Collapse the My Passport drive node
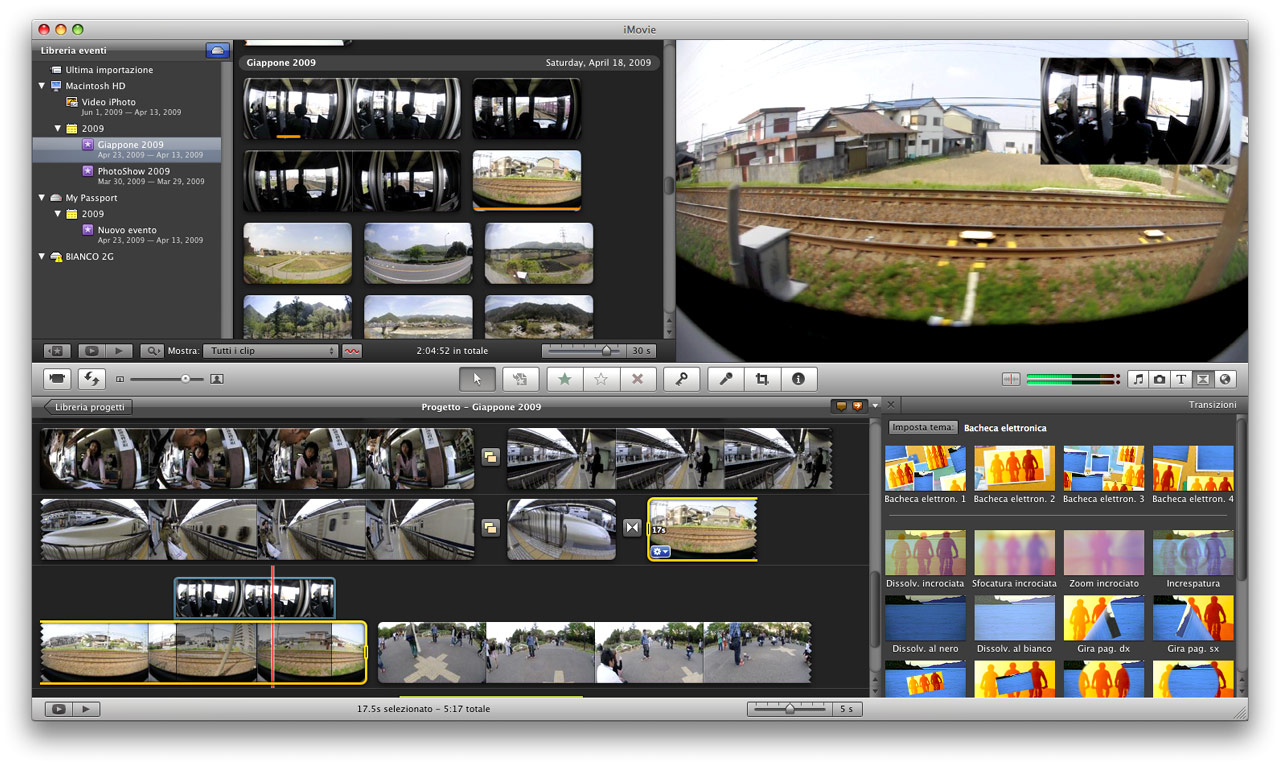The width and height of the screenshot is (1280, 765). coord(42,198)
